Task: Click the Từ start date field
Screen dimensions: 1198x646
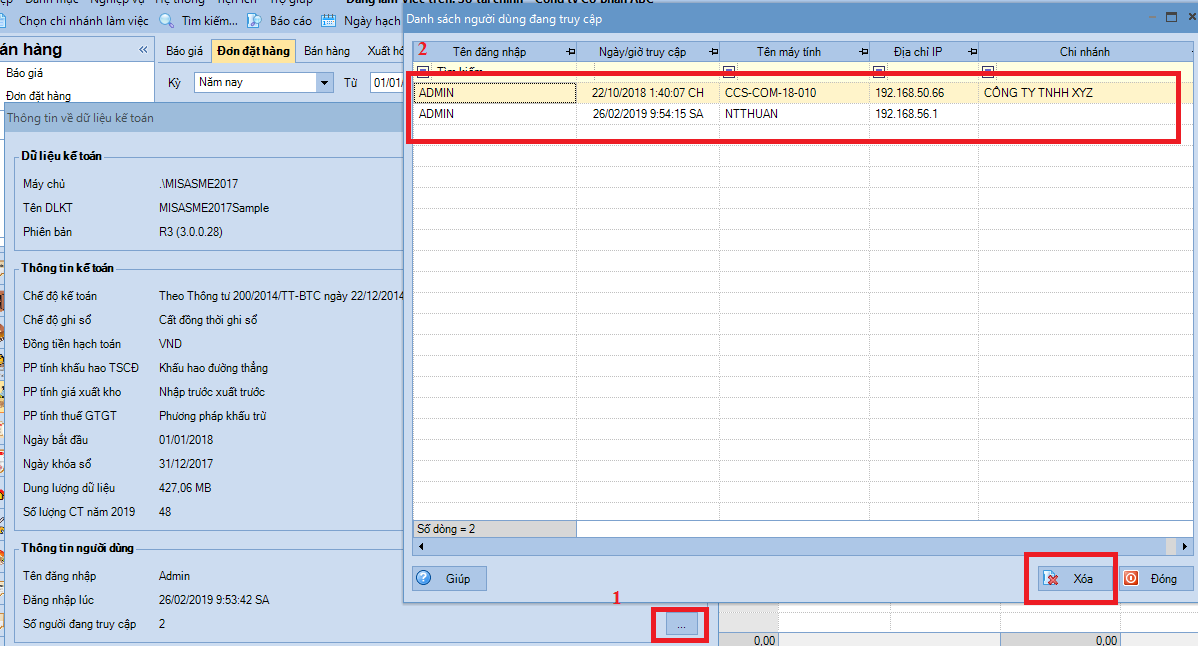Action: (387, 82)
